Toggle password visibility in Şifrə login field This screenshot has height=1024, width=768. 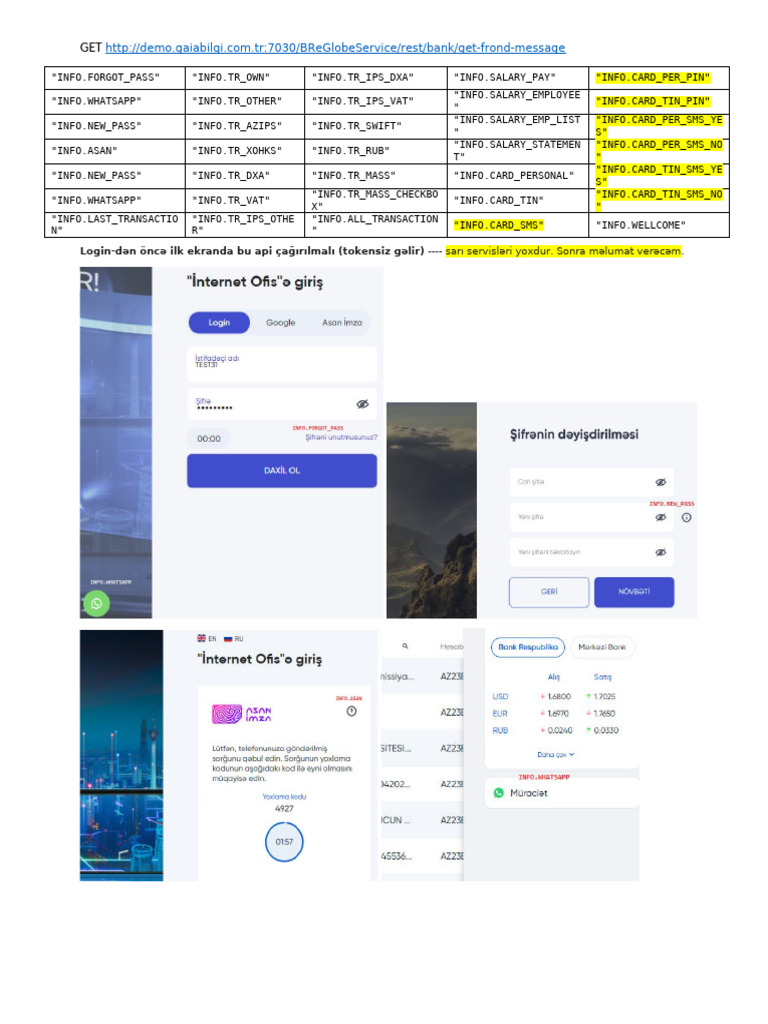(362, 404)
